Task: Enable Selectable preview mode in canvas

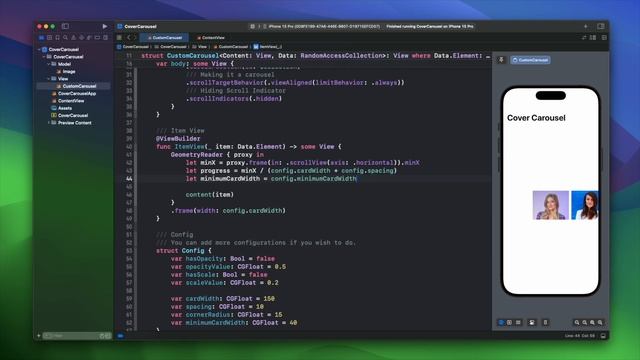Action: (x=509, y=322)
